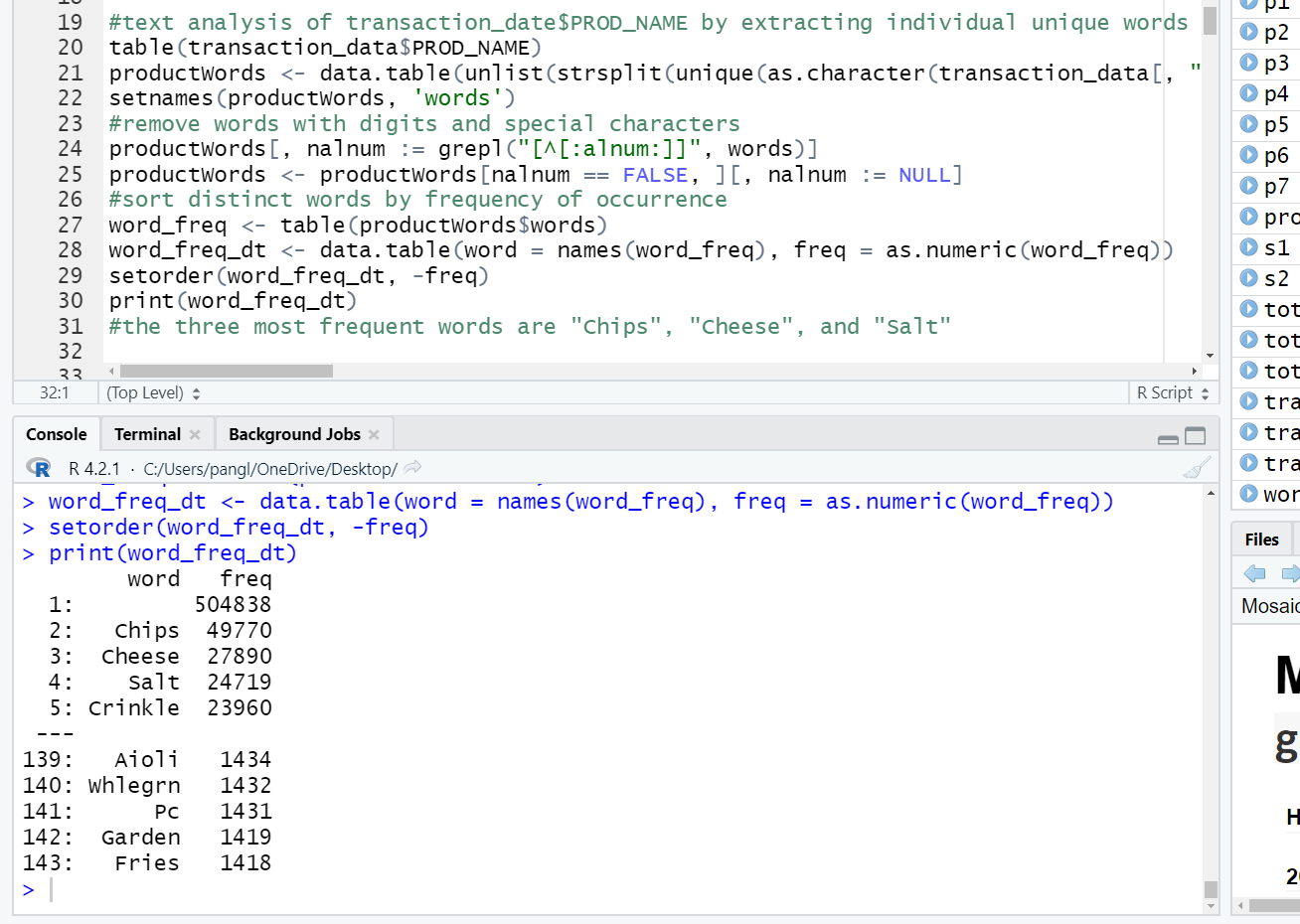Viewport: 1300px width, 924px height.
Task: Clear the console with the broom icon
Action: tap(1199, 468)
